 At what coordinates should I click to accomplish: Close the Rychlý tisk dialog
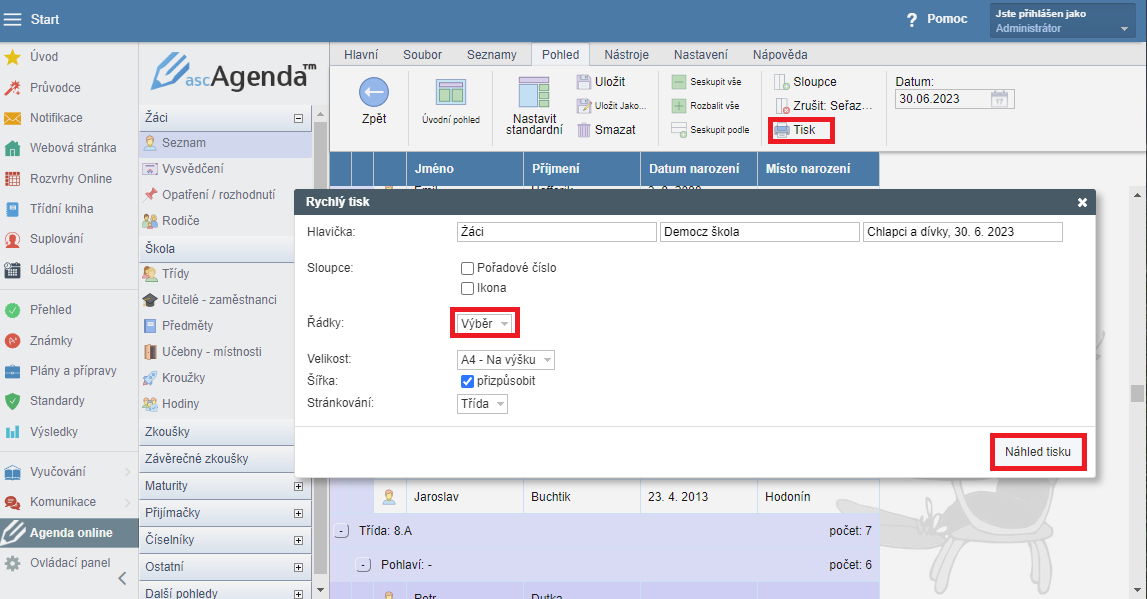pyautogui.click(x=1082, y=203)
